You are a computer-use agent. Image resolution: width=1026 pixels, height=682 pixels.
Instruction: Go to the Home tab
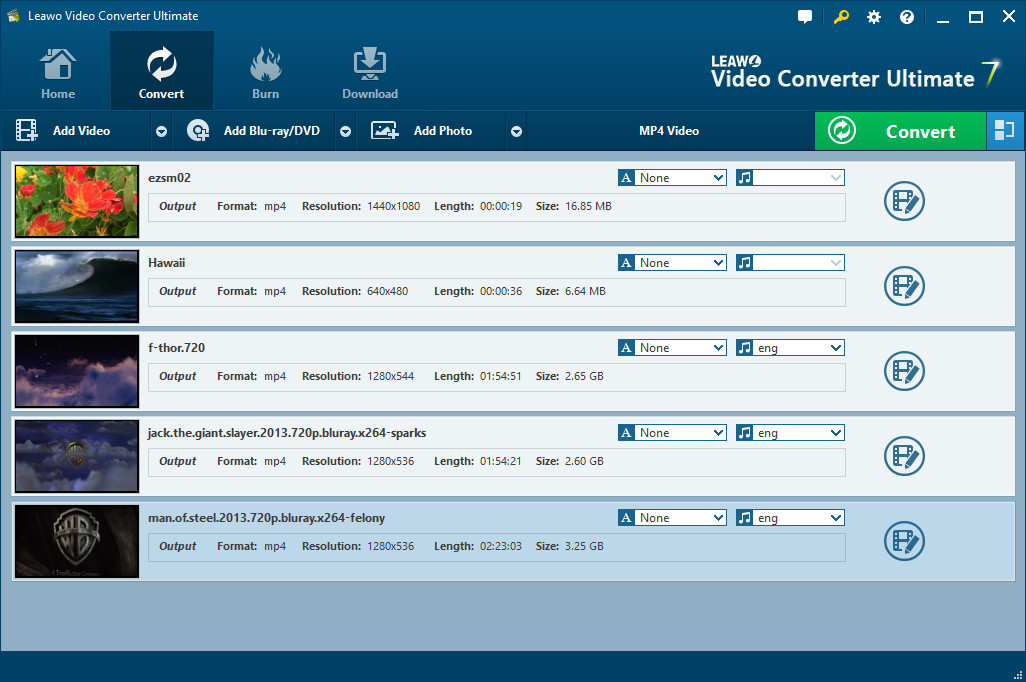(x=58, y=72)
